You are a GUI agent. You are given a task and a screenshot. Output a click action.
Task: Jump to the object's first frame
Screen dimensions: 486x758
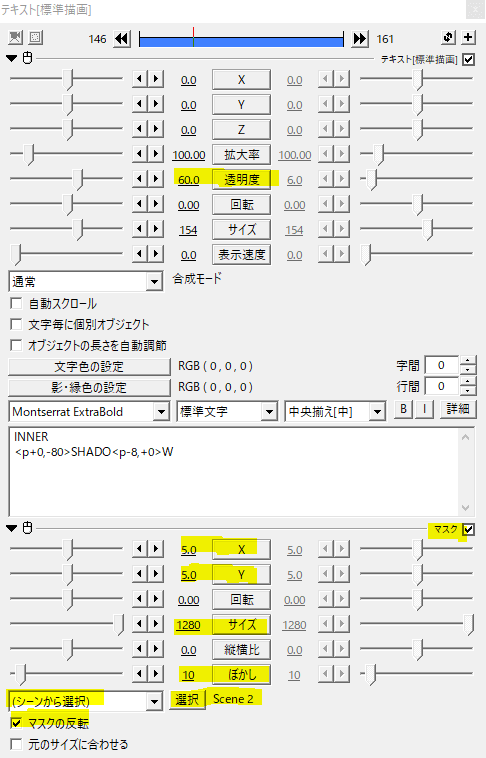(x=122, y=38)
